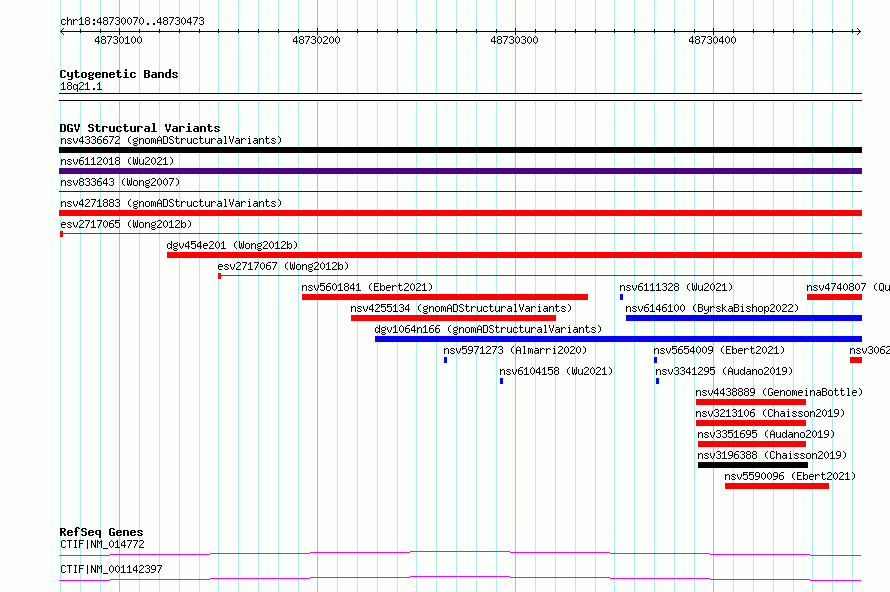Select nsv3341295 (Audano2019) variant label
890x592 pixels.
724,371
